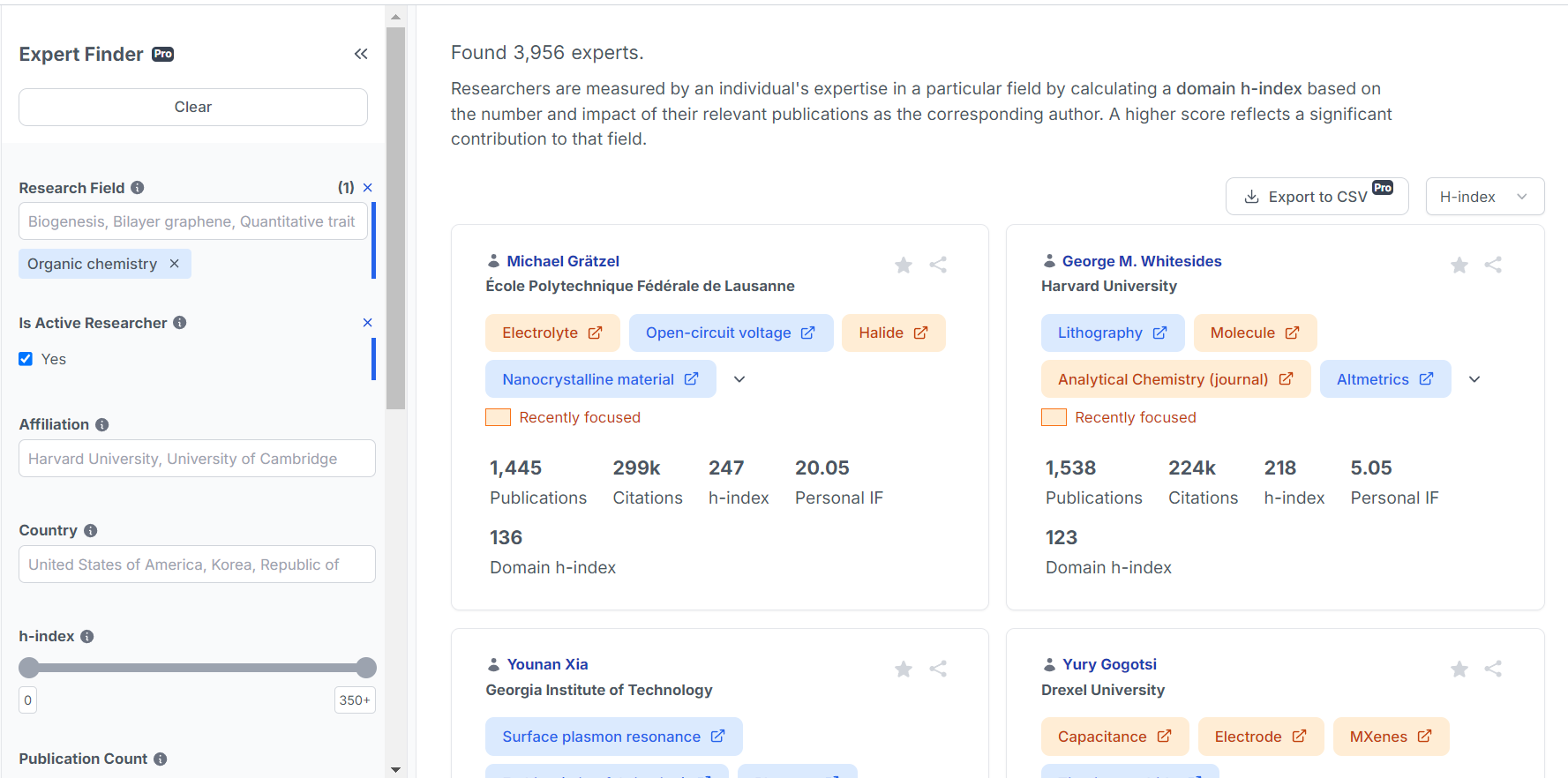Expand more topics for George M. Whitesides

[1474, 379]
